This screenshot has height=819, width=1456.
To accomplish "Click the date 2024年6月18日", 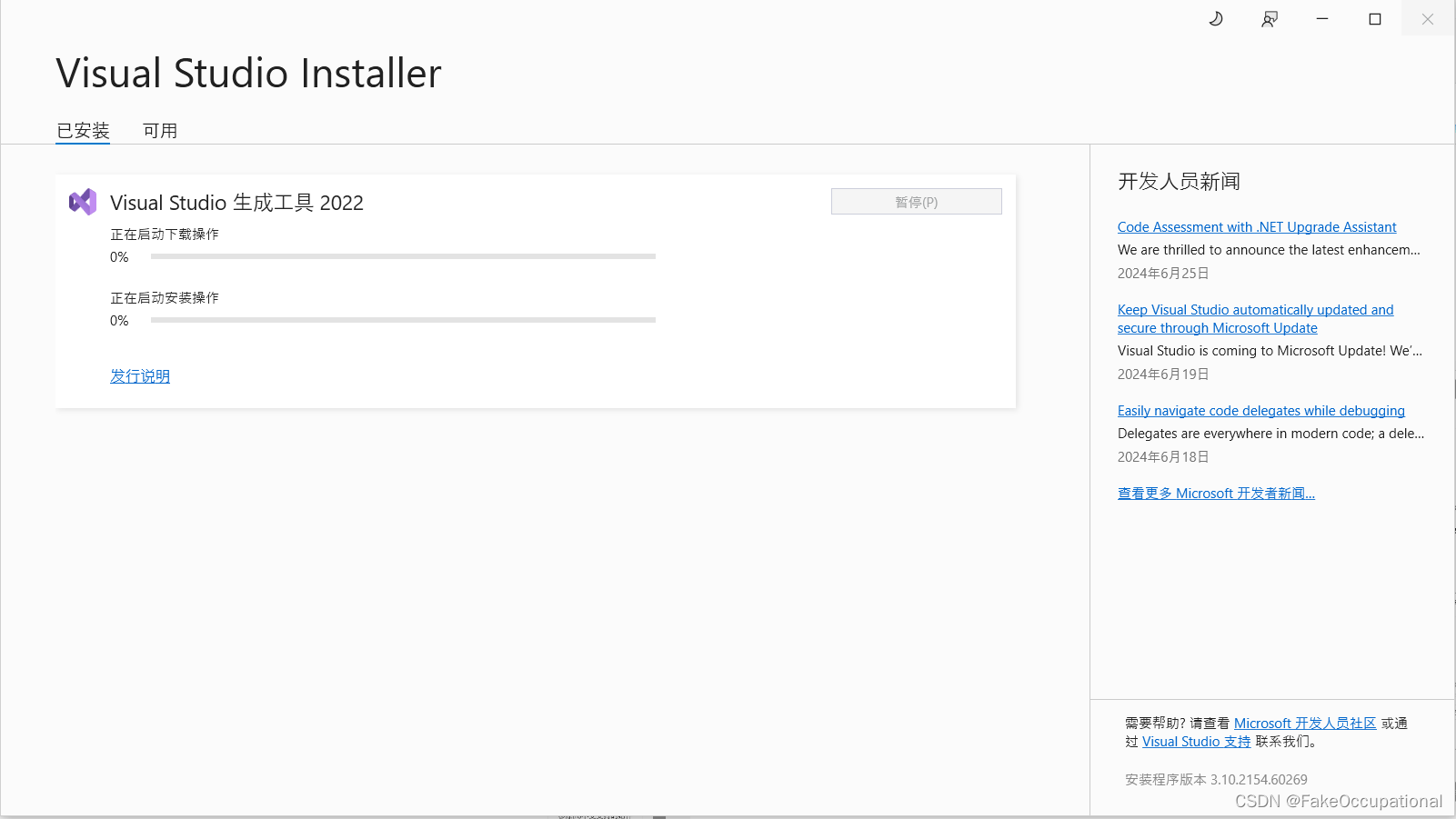I will 1163,457.
